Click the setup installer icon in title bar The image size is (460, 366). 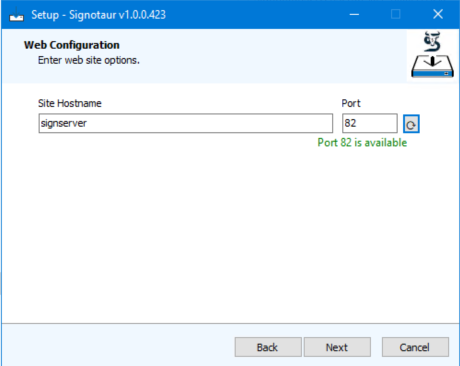tap(16, 15)
